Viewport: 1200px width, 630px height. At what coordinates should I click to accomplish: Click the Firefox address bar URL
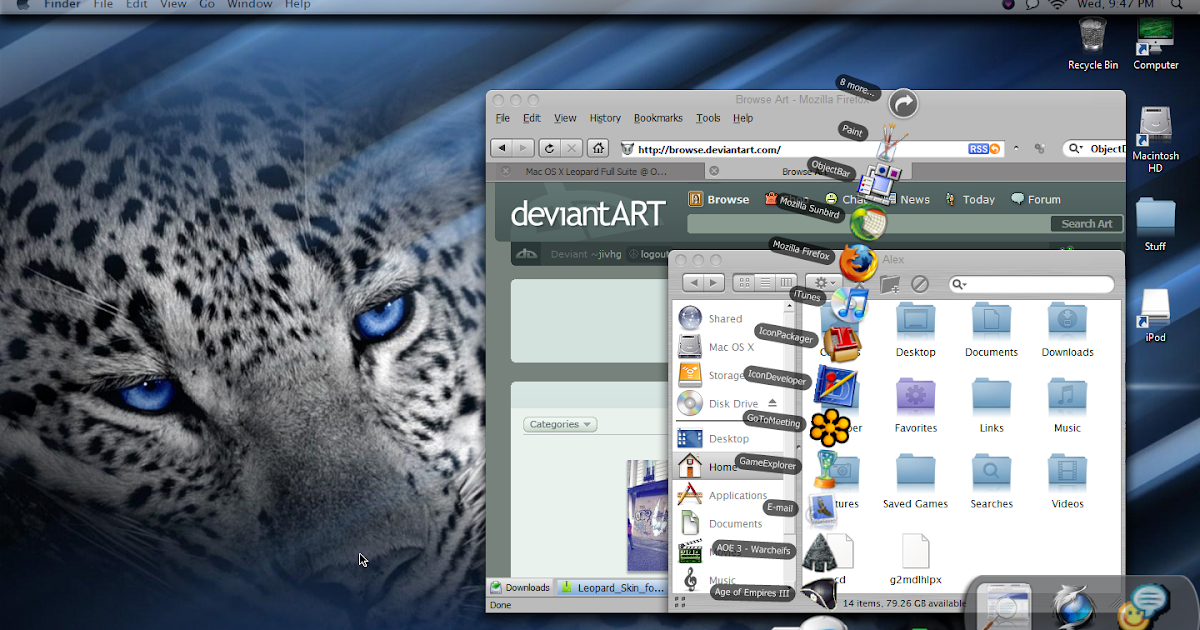(709, 149)
